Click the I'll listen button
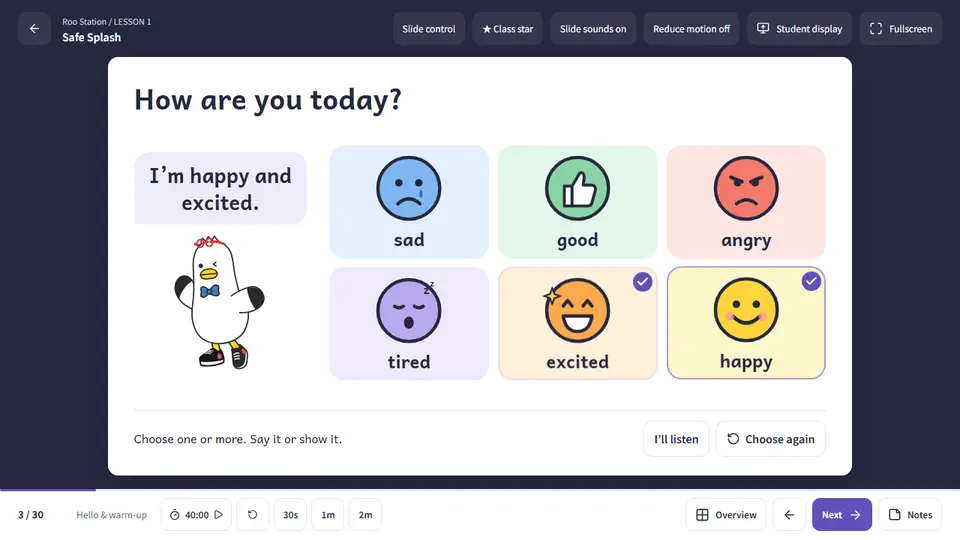This screenshot has height=540, width=960. pyautogui.click(x=676, y=439)
